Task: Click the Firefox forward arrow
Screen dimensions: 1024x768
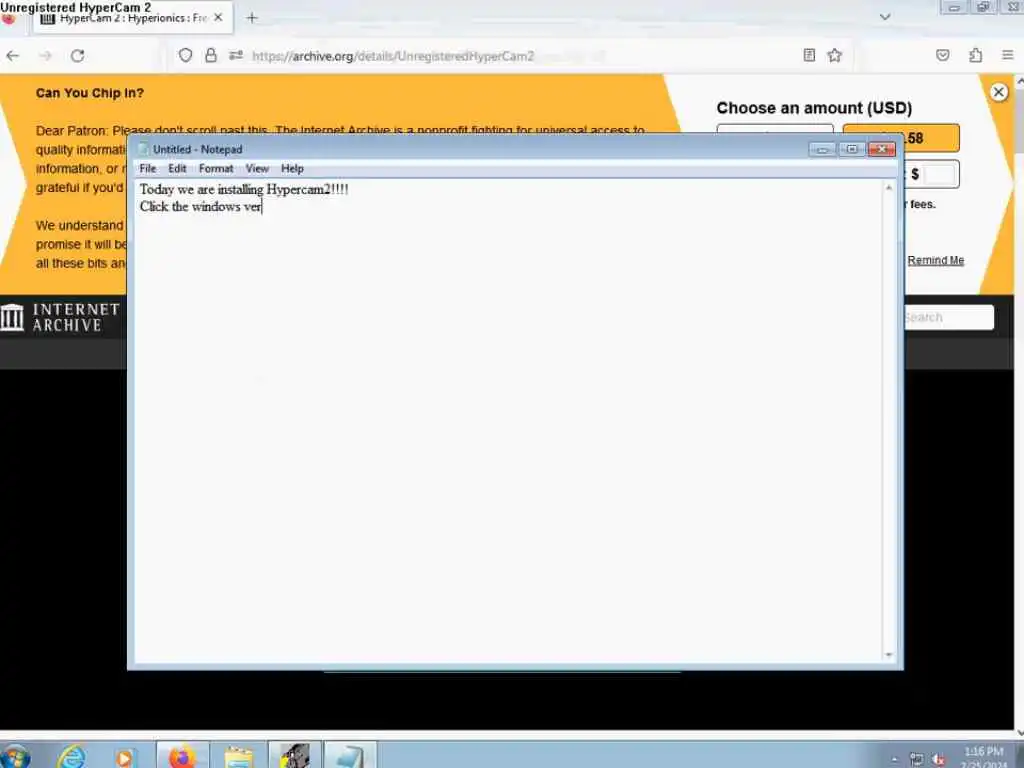Action: pos(45,56)
